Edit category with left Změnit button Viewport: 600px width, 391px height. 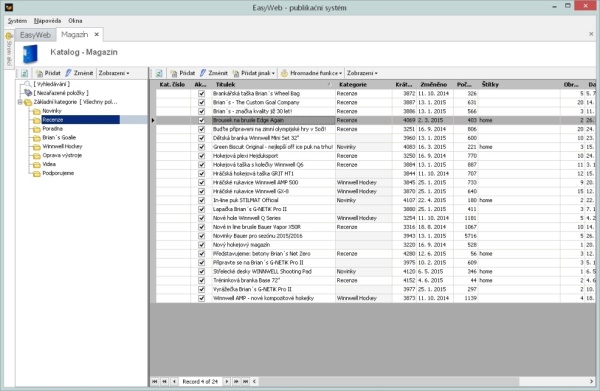(x=79, y=73)
